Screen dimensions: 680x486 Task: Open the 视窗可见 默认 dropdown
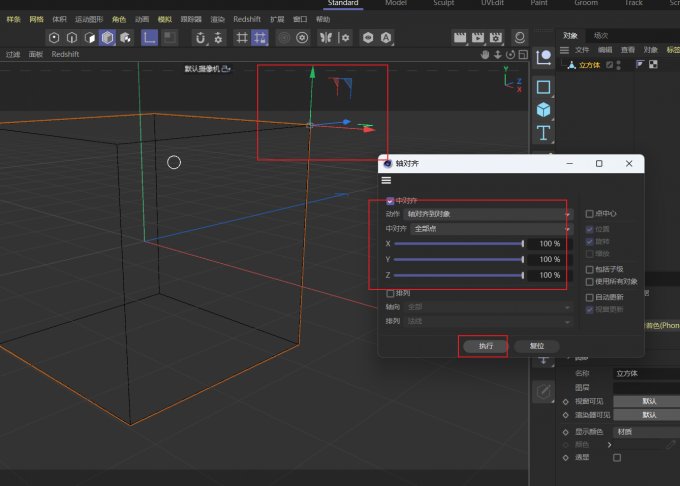(647, 401)
